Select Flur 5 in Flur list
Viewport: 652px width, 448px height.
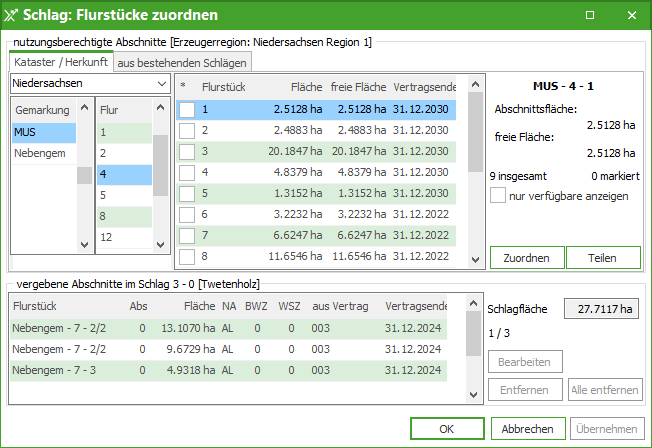(x=104, y=195)
